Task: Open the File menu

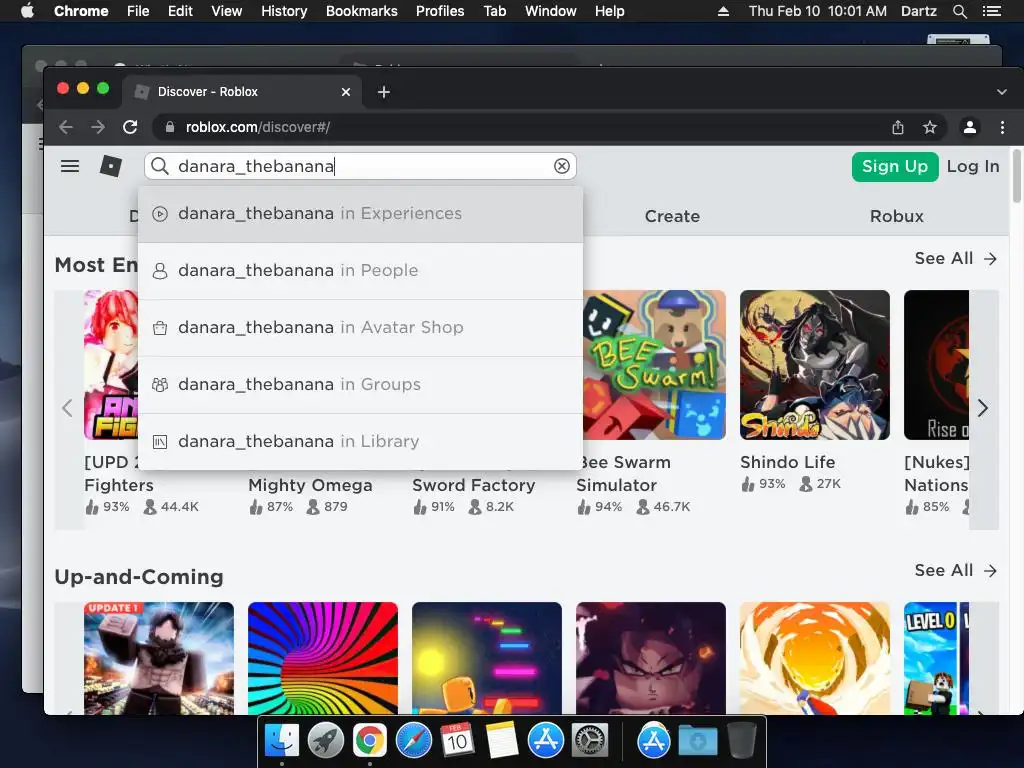Action: click(x=138, y=11)
